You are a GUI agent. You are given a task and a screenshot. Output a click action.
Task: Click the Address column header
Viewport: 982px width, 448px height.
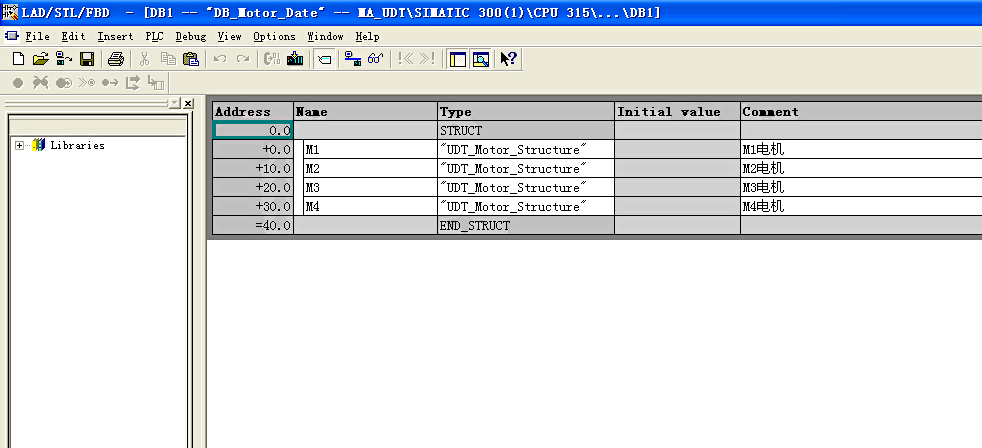(252, 112)
